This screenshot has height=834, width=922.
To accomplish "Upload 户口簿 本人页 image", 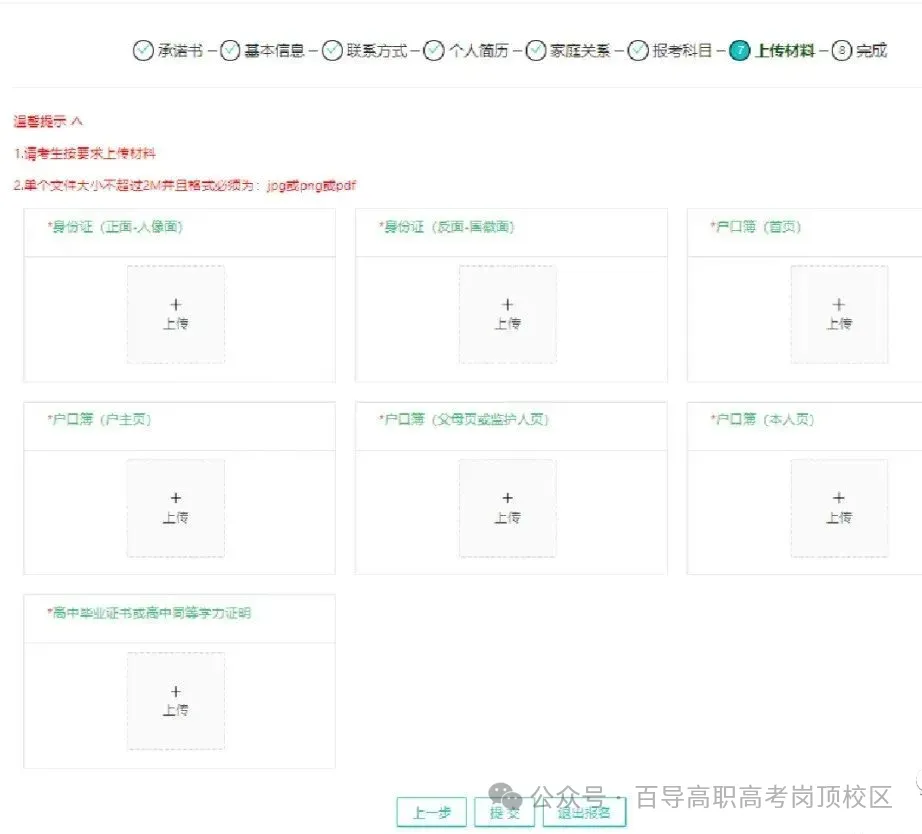I will (839, 508).
